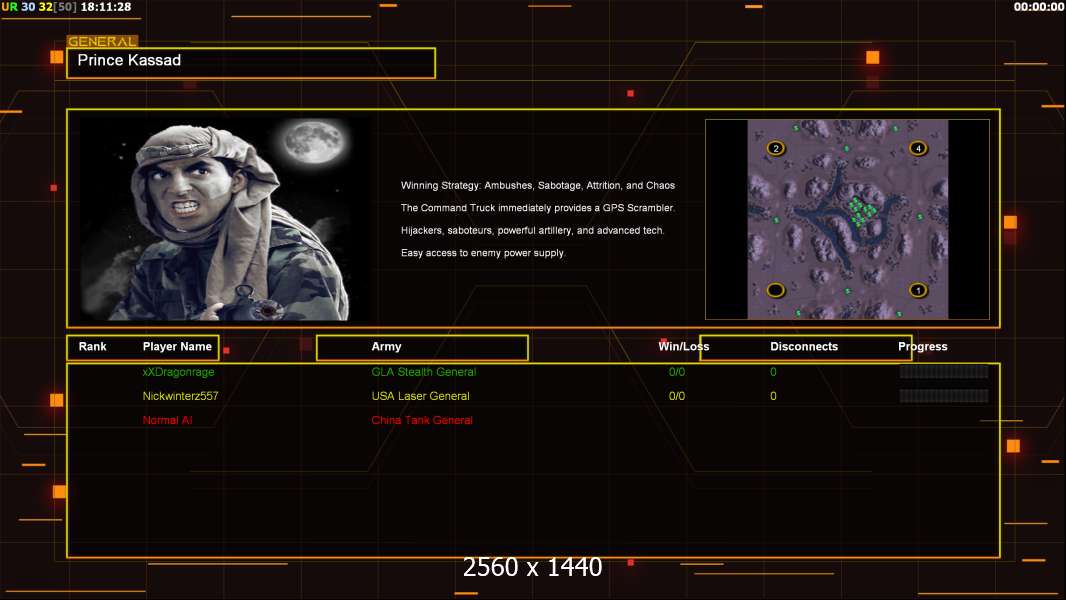This screenshot has width=1066, height=600.
Task: Select the GENERAL tab label
Action: coord(102,42)
